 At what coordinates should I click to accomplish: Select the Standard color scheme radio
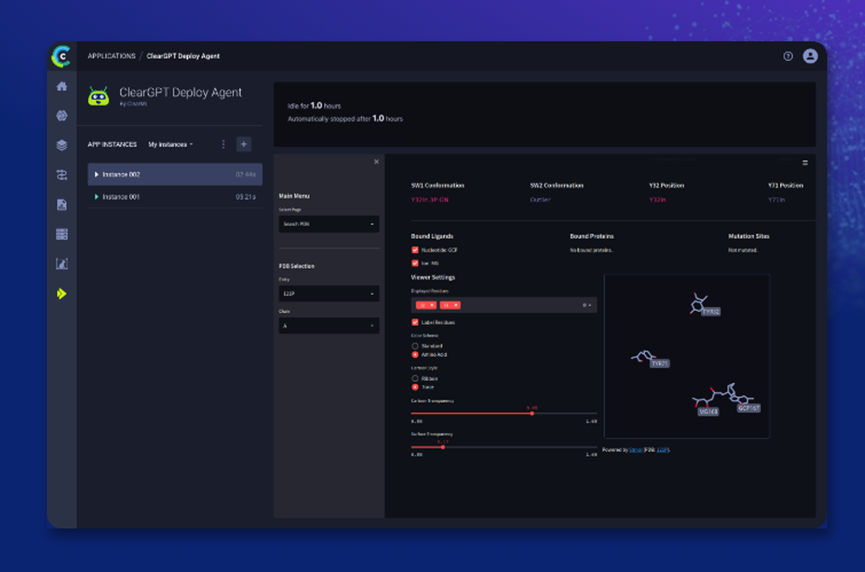(415, 346)
